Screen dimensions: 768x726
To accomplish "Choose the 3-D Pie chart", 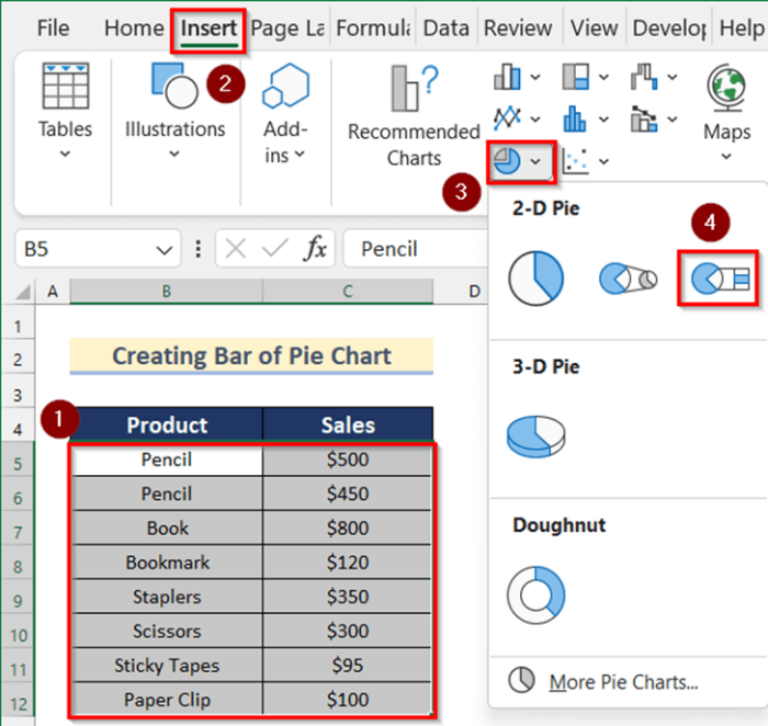I will (536, 436).
